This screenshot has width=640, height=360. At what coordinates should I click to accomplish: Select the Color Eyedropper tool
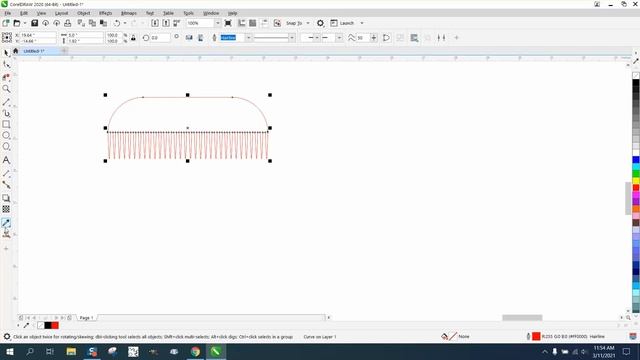6,223
